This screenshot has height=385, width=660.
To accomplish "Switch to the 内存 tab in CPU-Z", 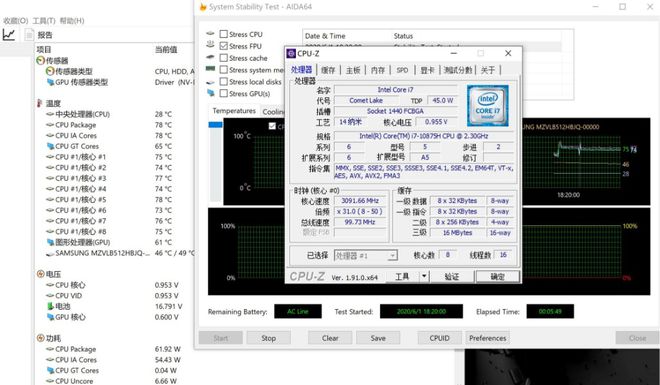I will 378,70.
